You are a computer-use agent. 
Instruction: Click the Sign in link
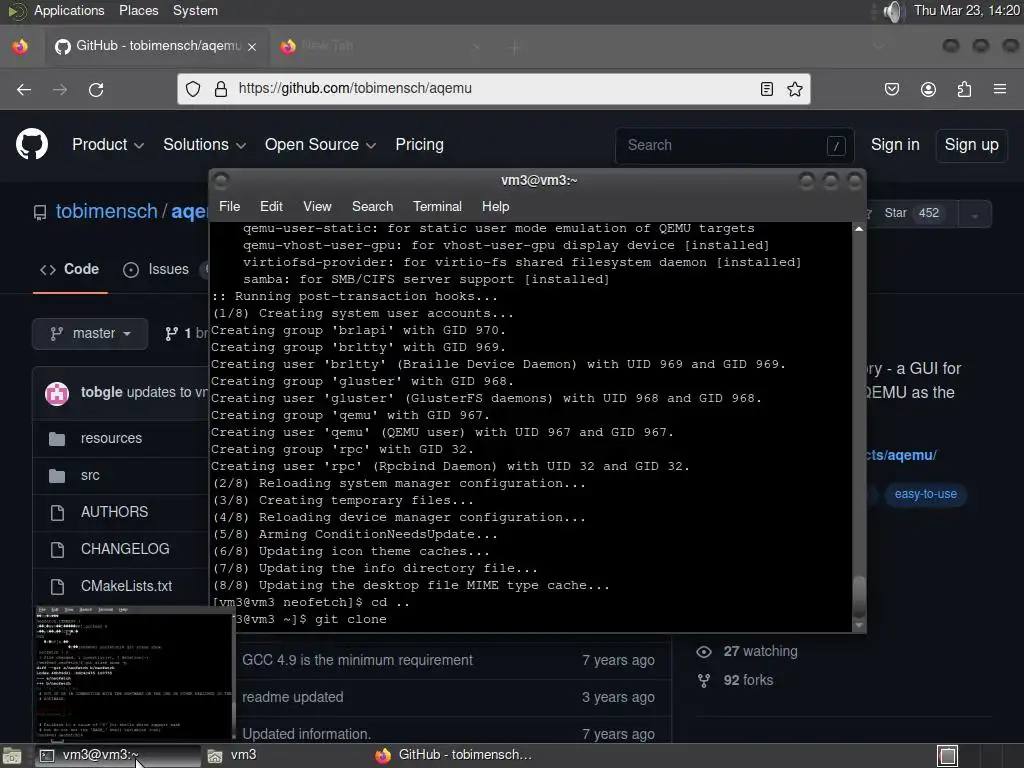(x=895, y=144)
